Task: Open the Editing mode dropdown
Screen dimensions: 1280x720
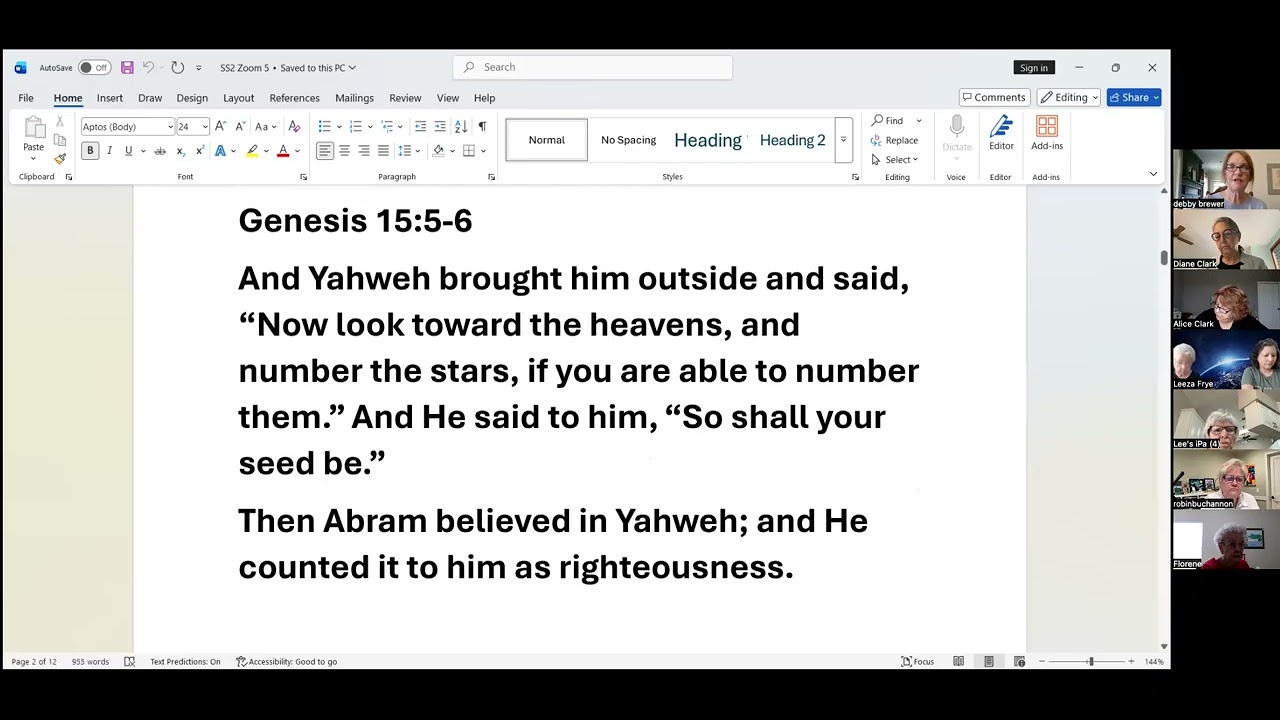Action: tap(1069, 97)
